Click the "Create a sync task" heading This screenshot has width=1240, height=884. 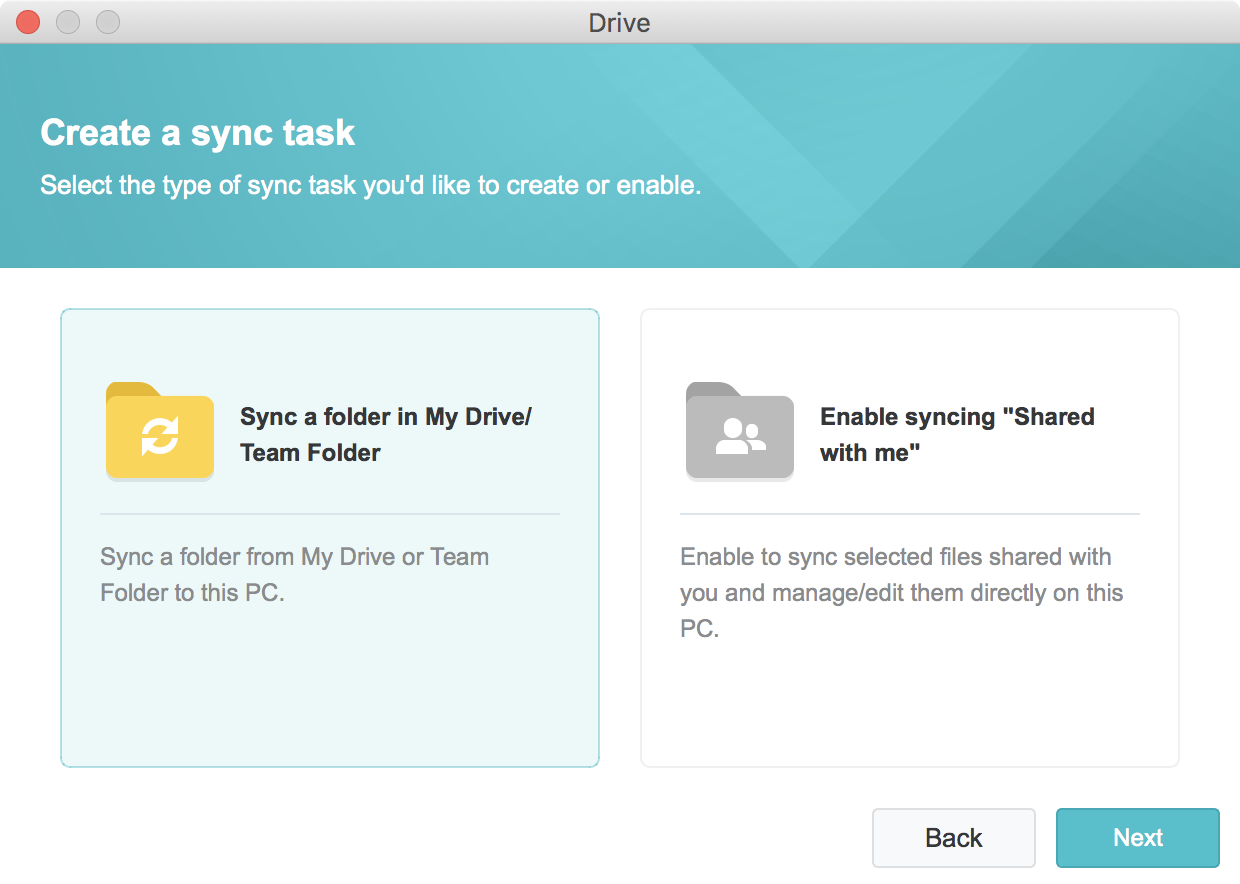pyautogui.click(x=197, y=133)
